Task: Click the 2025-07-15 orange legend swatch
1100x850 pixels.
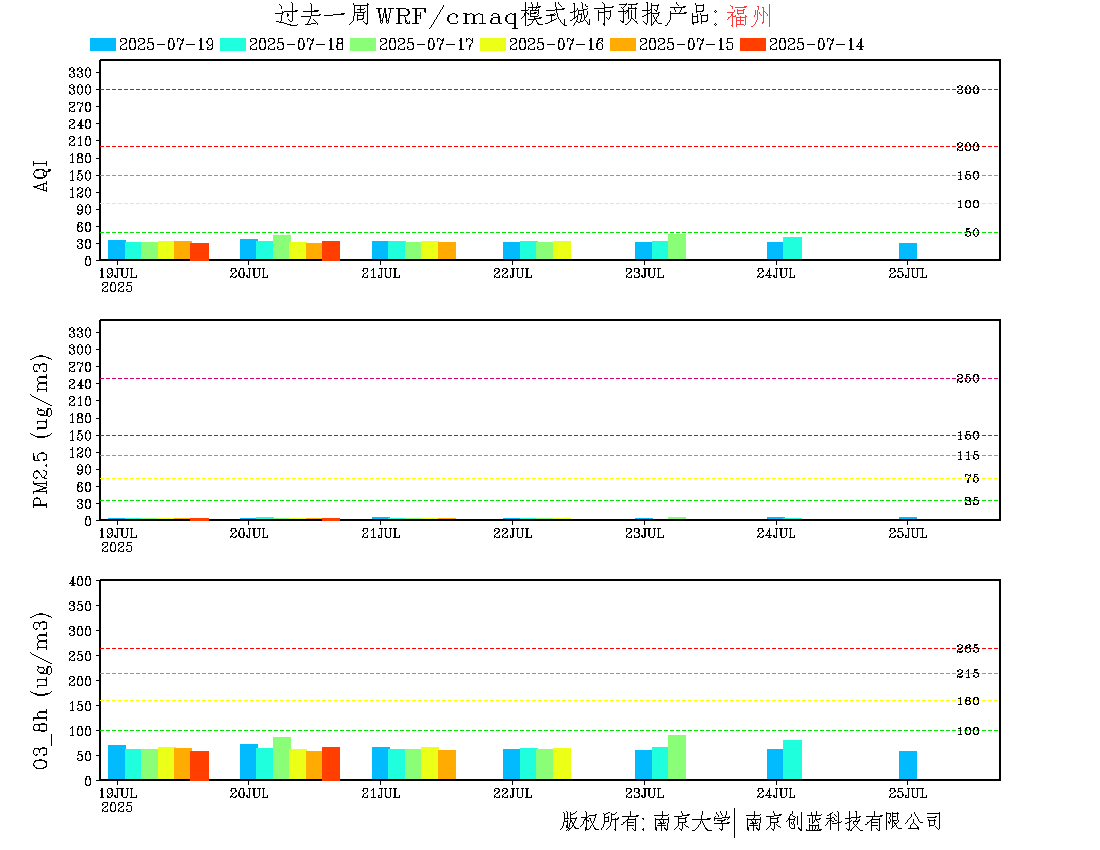Action: tap(623, 44)
